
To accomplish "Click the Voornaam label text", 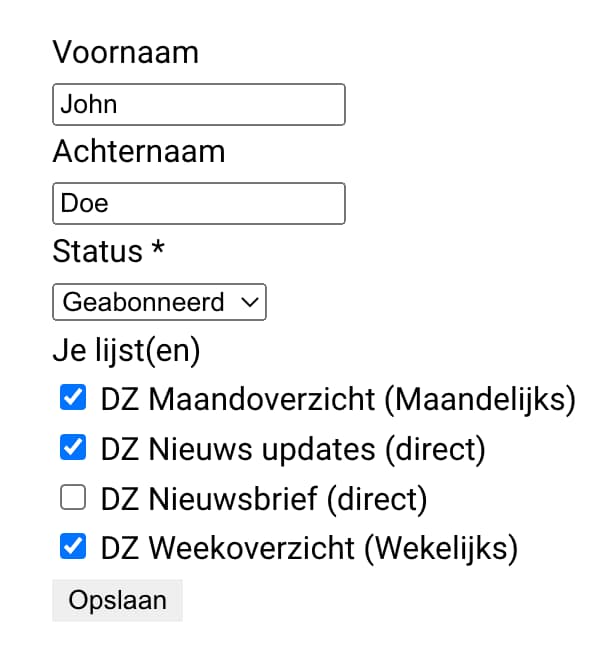I will 125,52.
